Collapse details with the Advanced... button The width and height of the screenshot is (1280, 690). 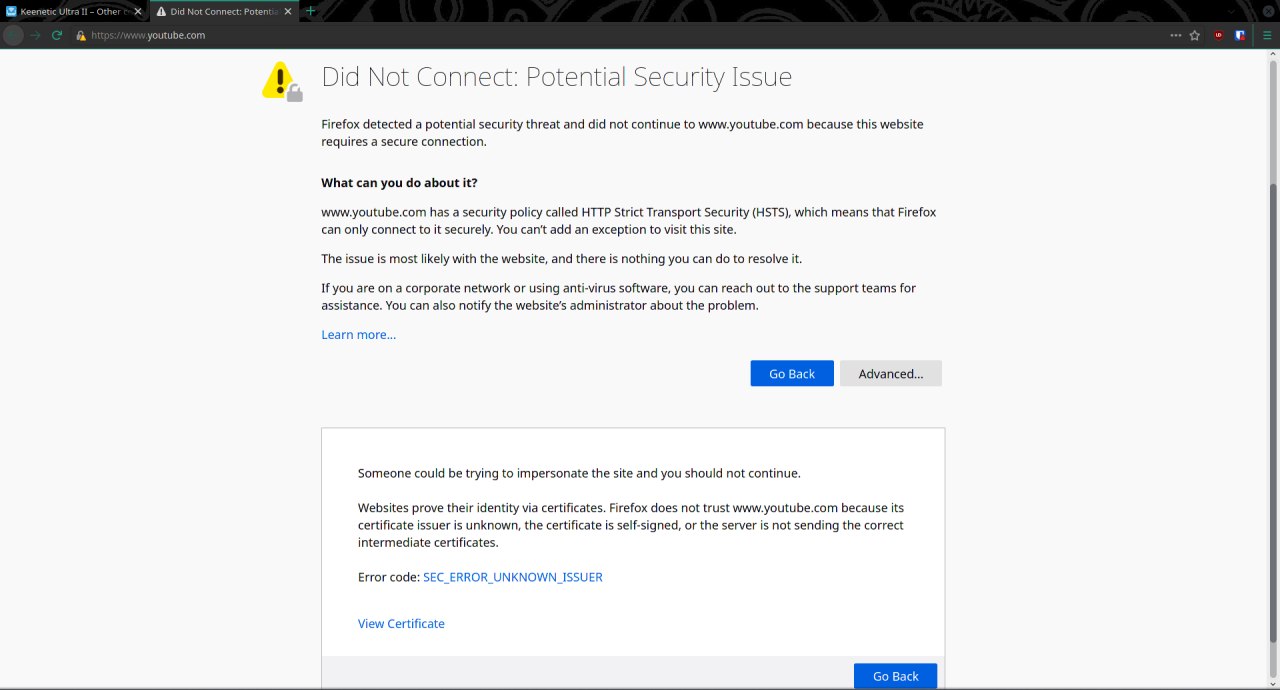tap(891, 373)
